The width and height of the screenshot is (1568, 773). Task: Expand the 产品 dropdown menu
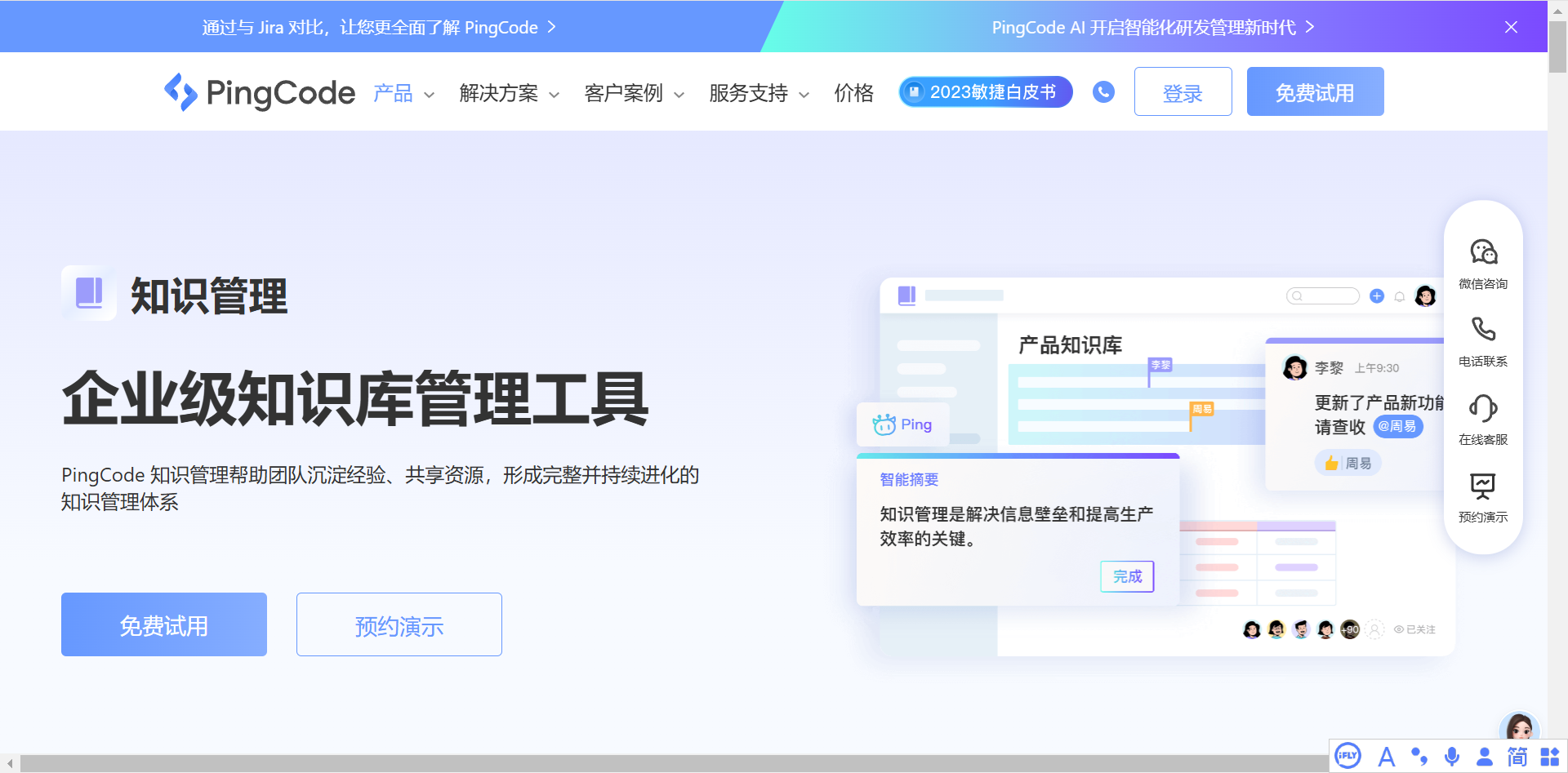[404, 93]
